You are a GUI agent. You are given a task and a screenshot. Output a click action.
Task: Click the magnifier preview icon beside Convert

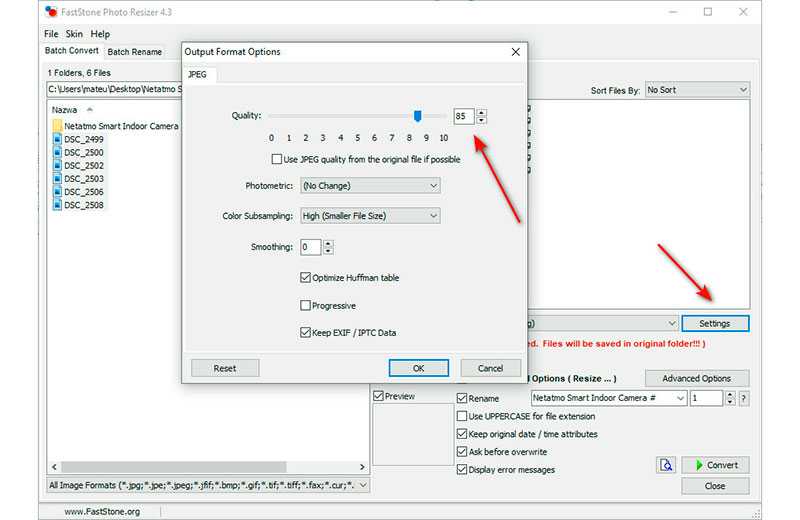pyautogui.click(x=666, y=465)
